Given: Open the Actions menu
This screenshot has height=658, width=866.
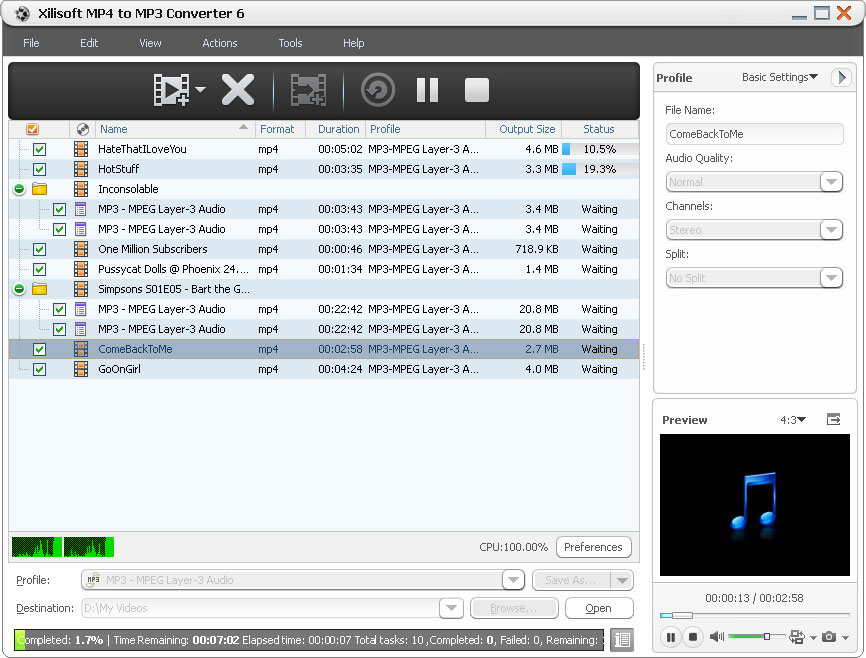Looking at the screenshot, I should [x=219, y=43].
